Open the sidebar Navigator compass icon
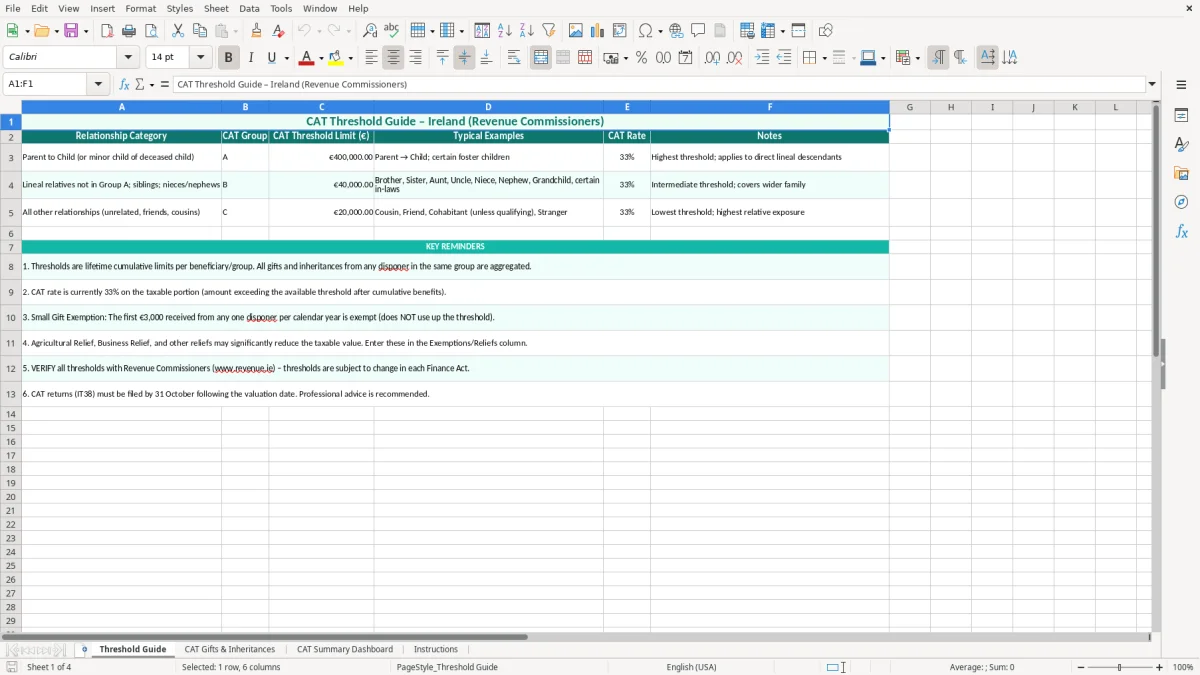The image size is (1200, 675). click(1181, 203)
